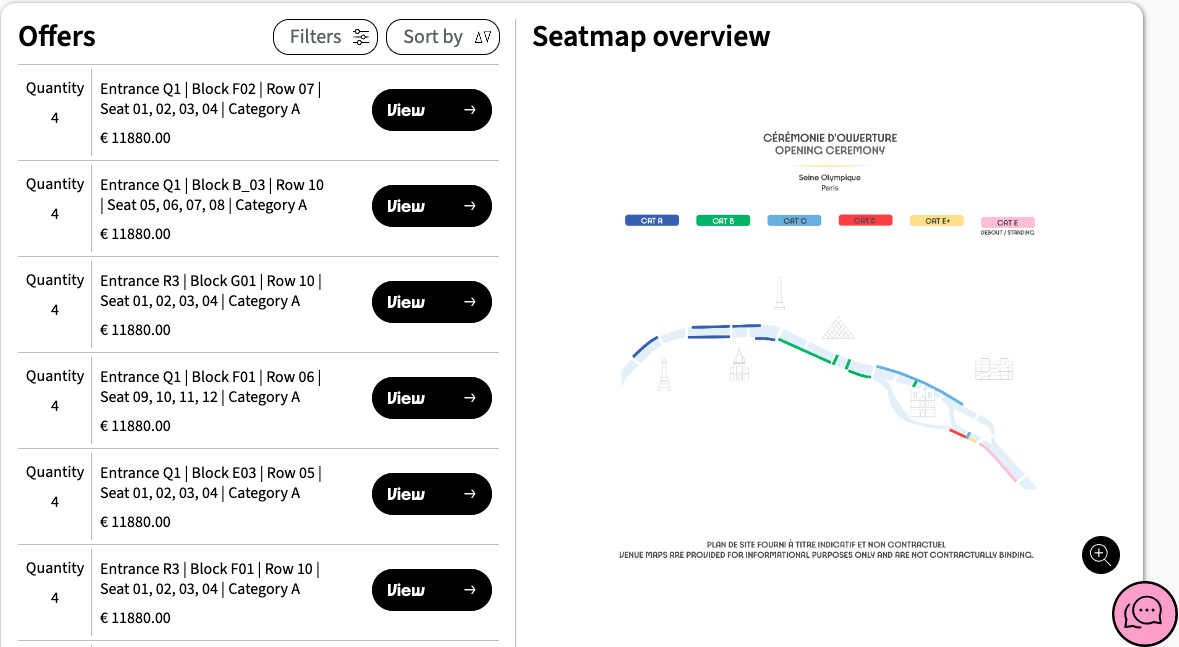Click arrow on Block E03 Row 05 offer

[x=470, y=494]
